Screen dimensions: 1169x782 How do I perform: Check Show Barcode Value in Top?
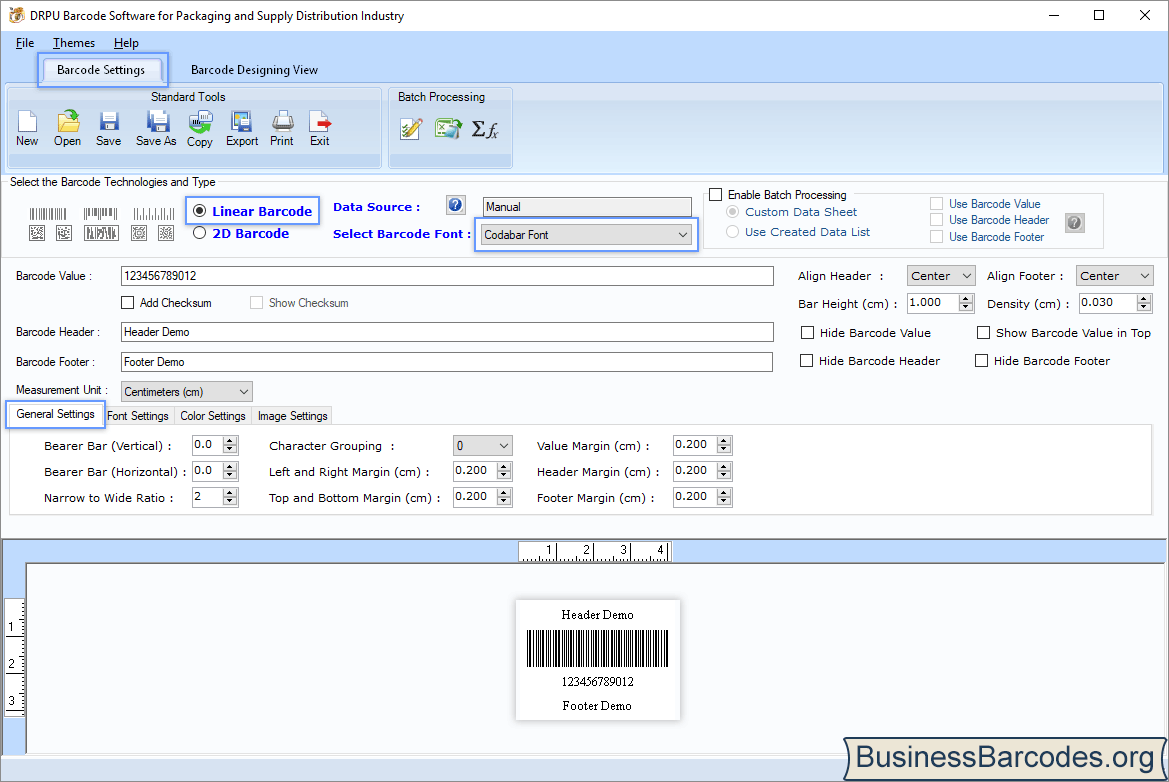tap(983, 332)
